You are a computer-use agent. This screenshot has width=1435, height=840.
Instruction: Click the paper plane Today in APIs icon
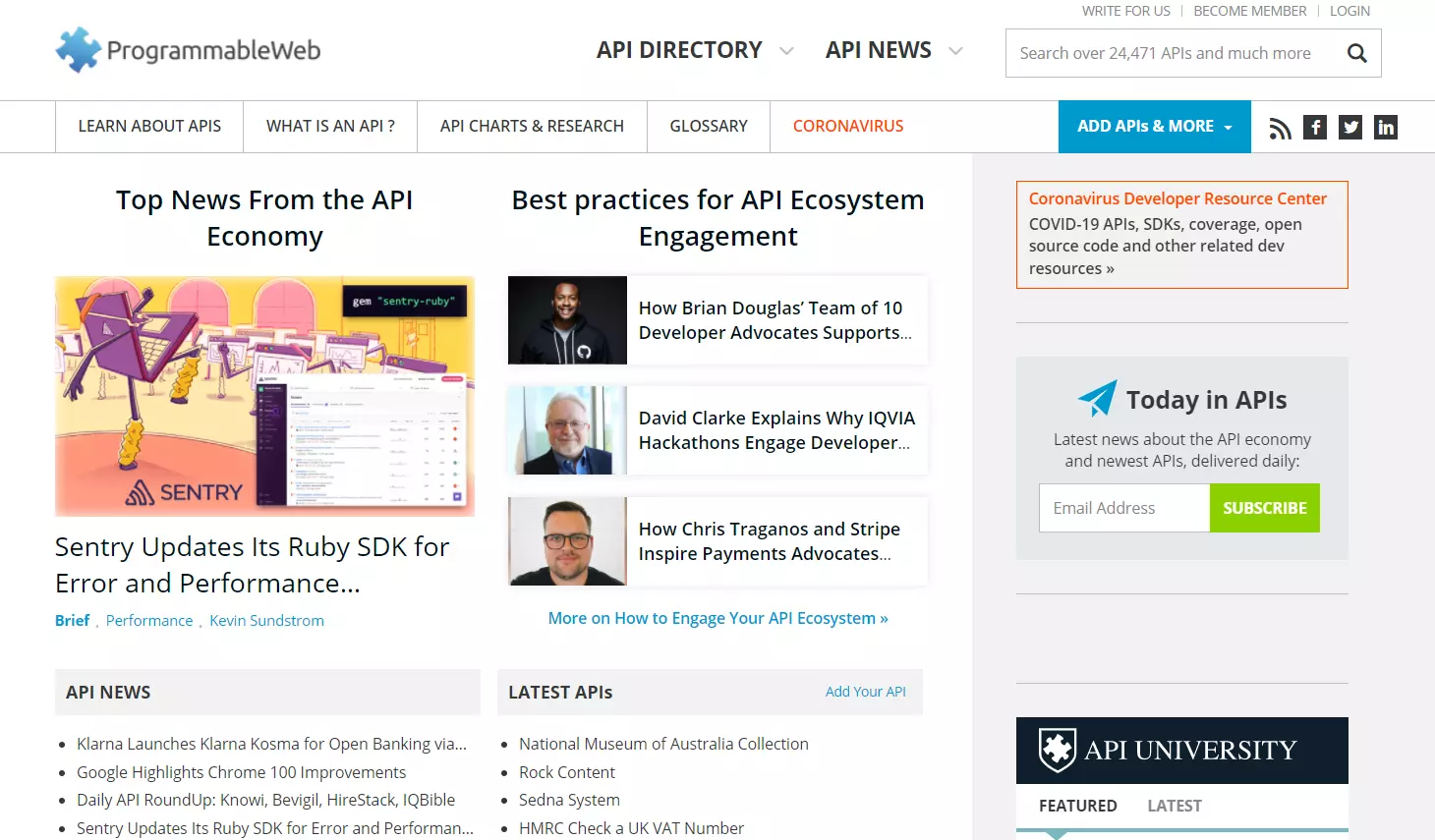(1097, 399)
